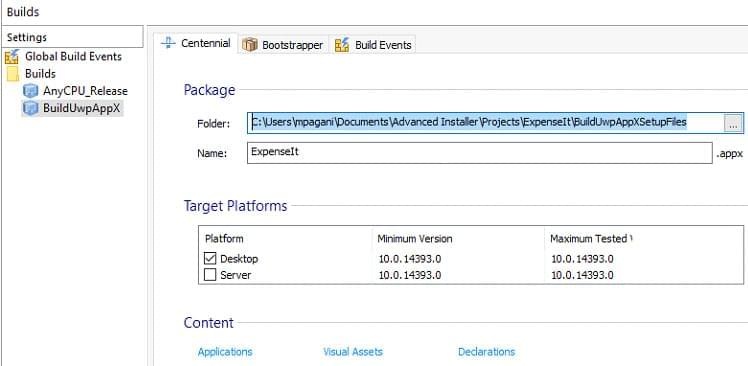Viewport: 748px width, 366px height.
Task: Select BuildUwpAppX build in tree
Action: point(82,108)
